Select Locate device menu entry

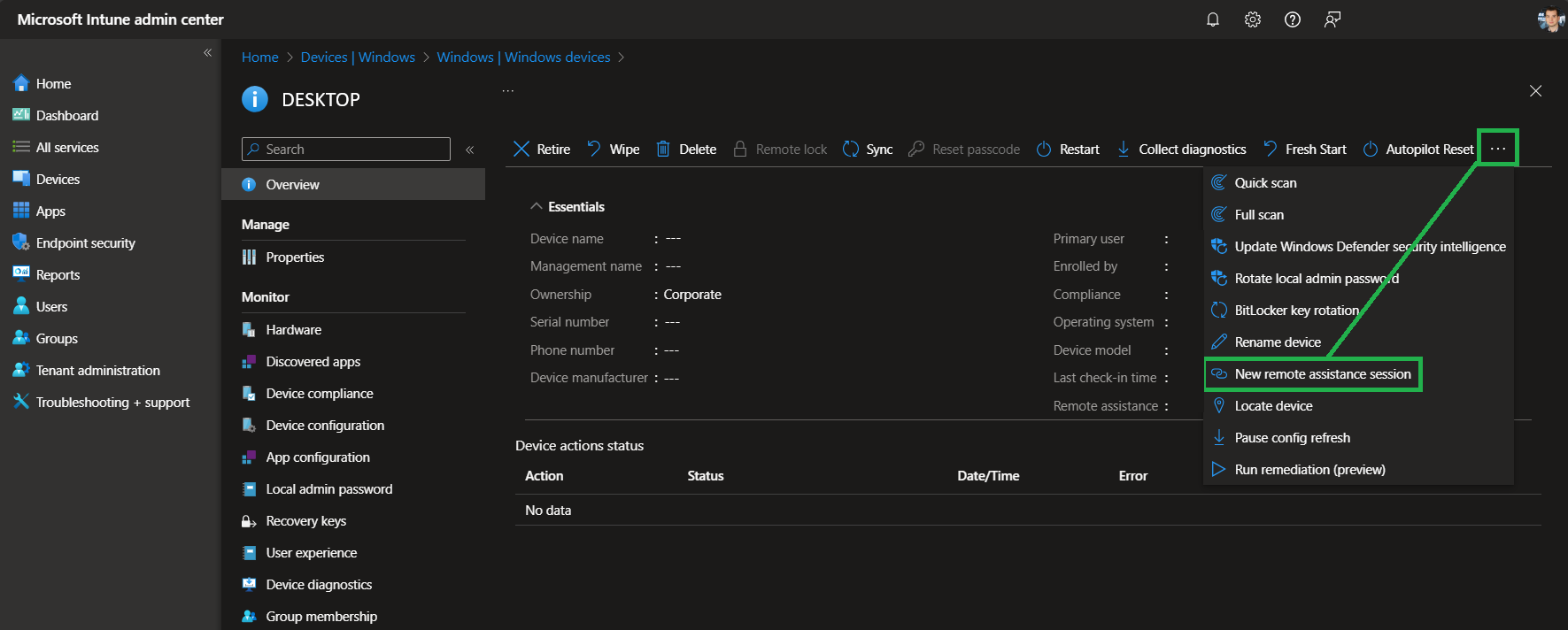(1273, 406)
